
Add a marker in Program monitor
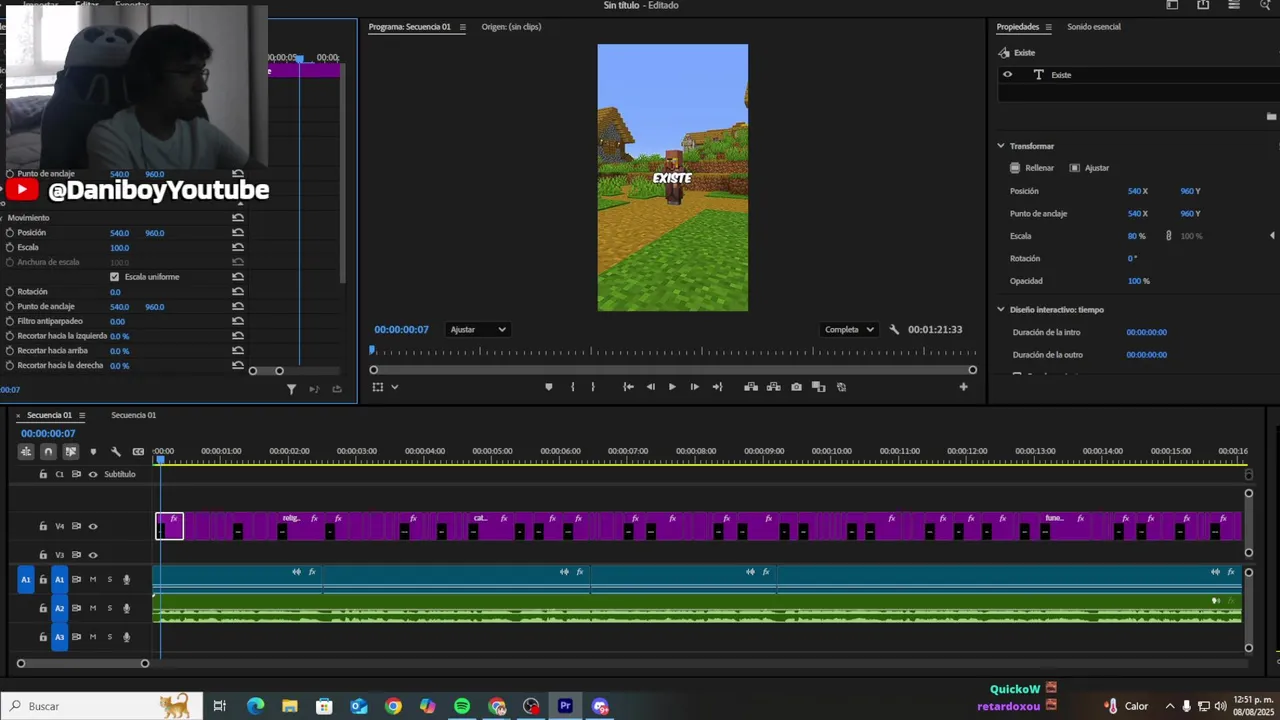(548, 387)
